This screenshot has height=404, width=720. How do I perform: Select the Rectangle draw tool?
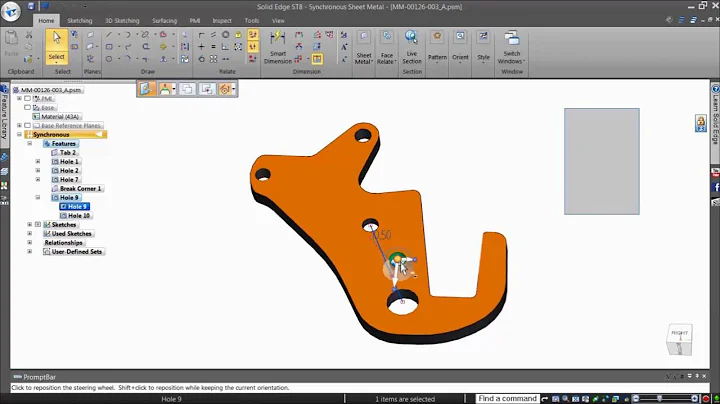pyautogui.click(x=109, y=47)
